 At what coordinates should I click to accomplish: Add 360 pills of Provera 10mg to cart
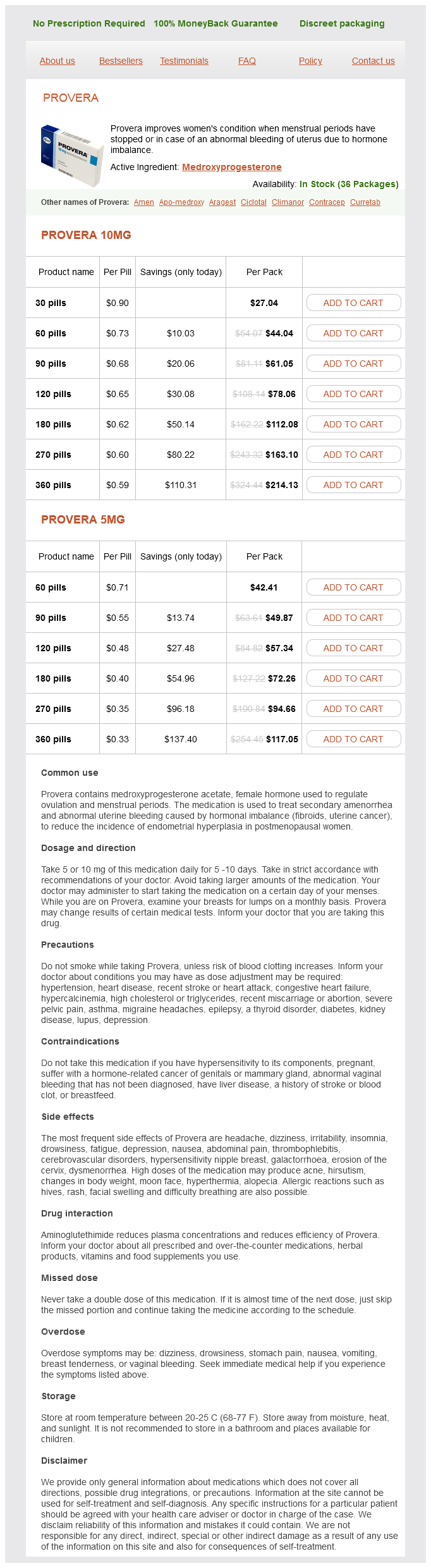(x=353, y=485)
